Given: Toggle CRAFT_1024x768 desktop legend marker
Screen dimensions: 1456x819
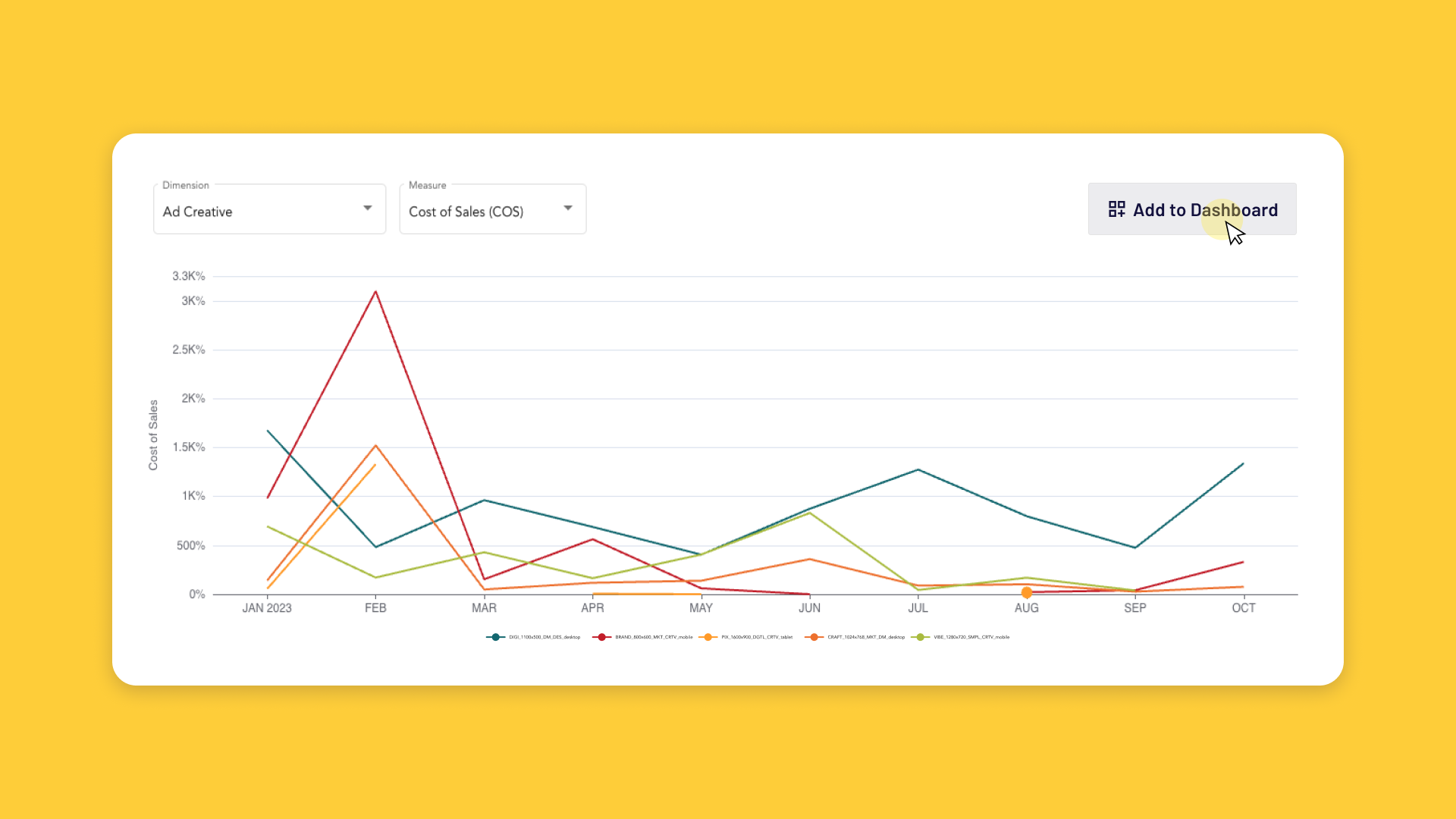Looking at the screenshot, I should (814, 637).
